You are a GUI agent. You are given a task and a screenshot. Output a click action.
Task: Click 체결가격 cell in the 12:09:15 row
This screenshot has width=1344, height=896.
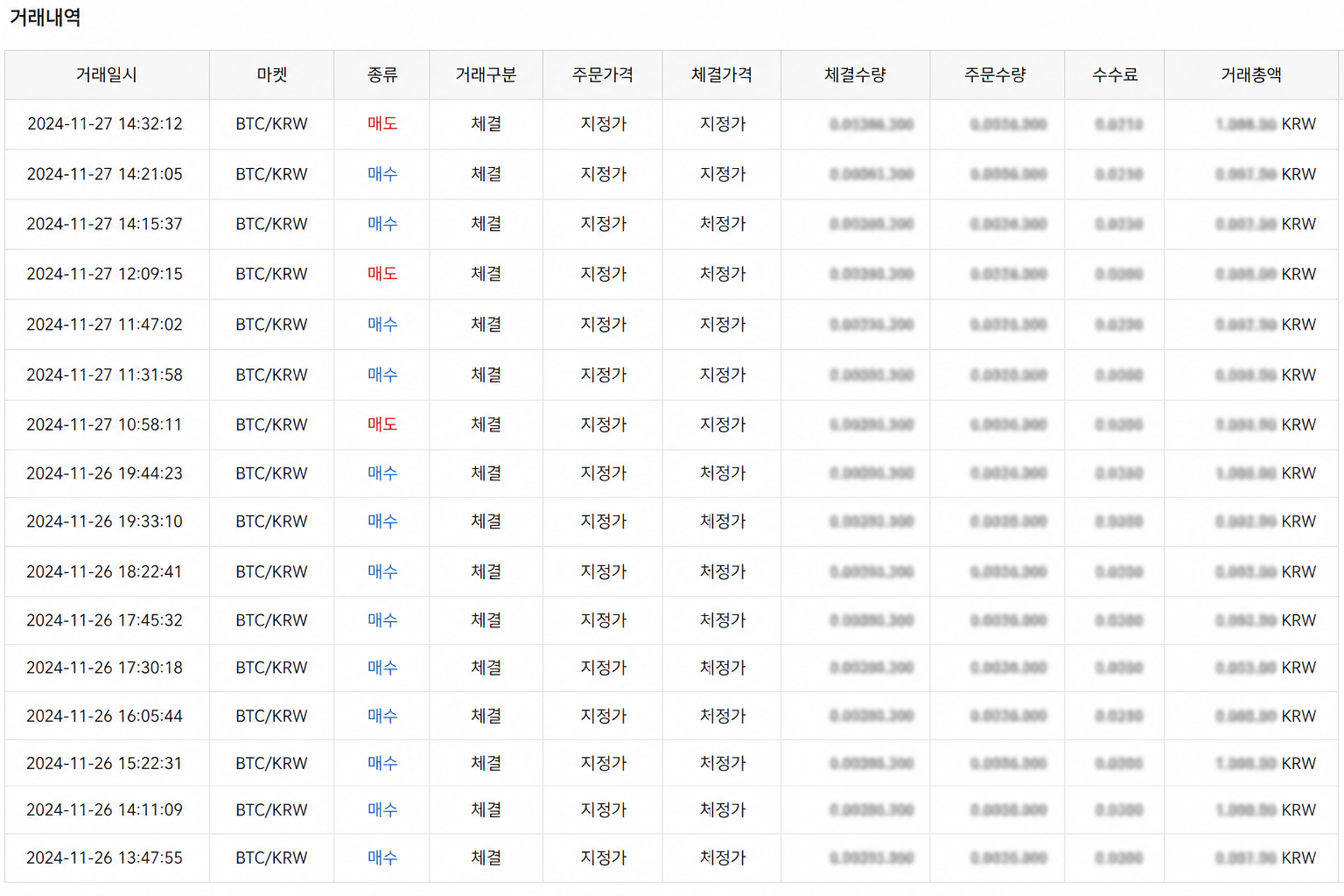click(x=723, y=274)
